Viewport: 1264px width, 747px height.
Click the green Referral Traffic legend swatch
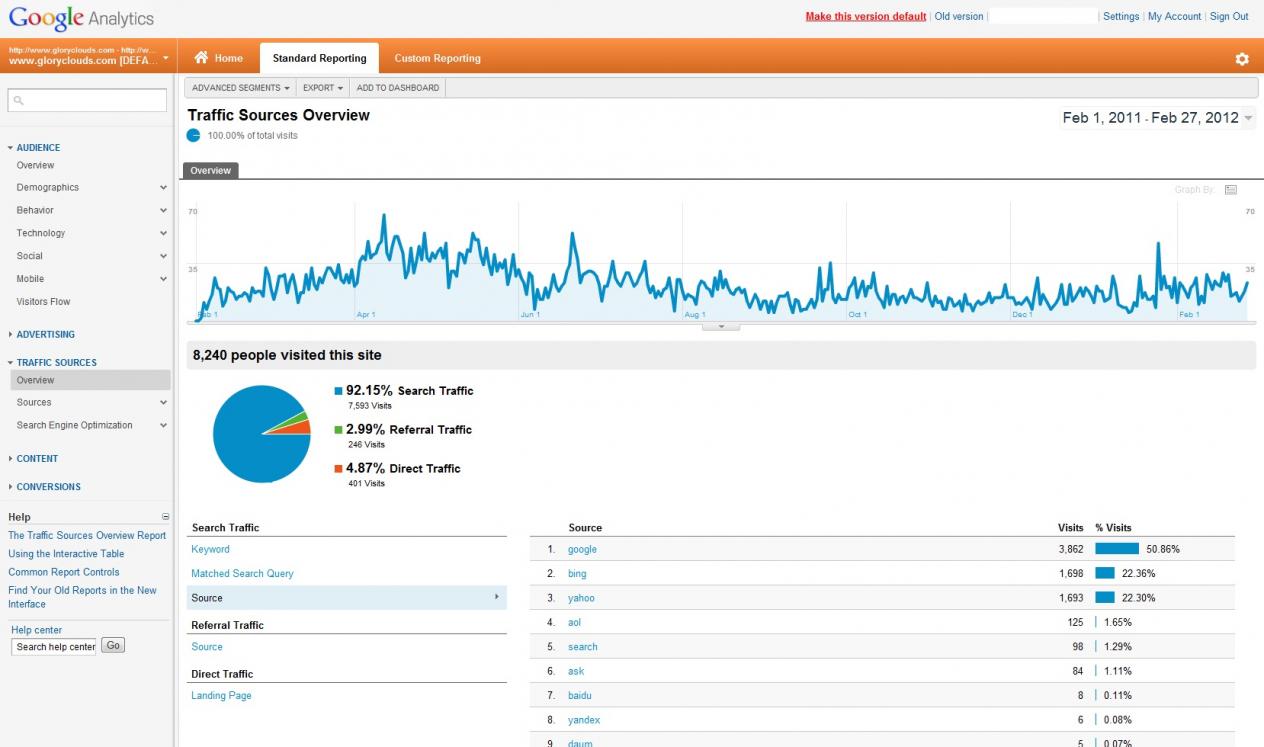(x=338, y=430)
